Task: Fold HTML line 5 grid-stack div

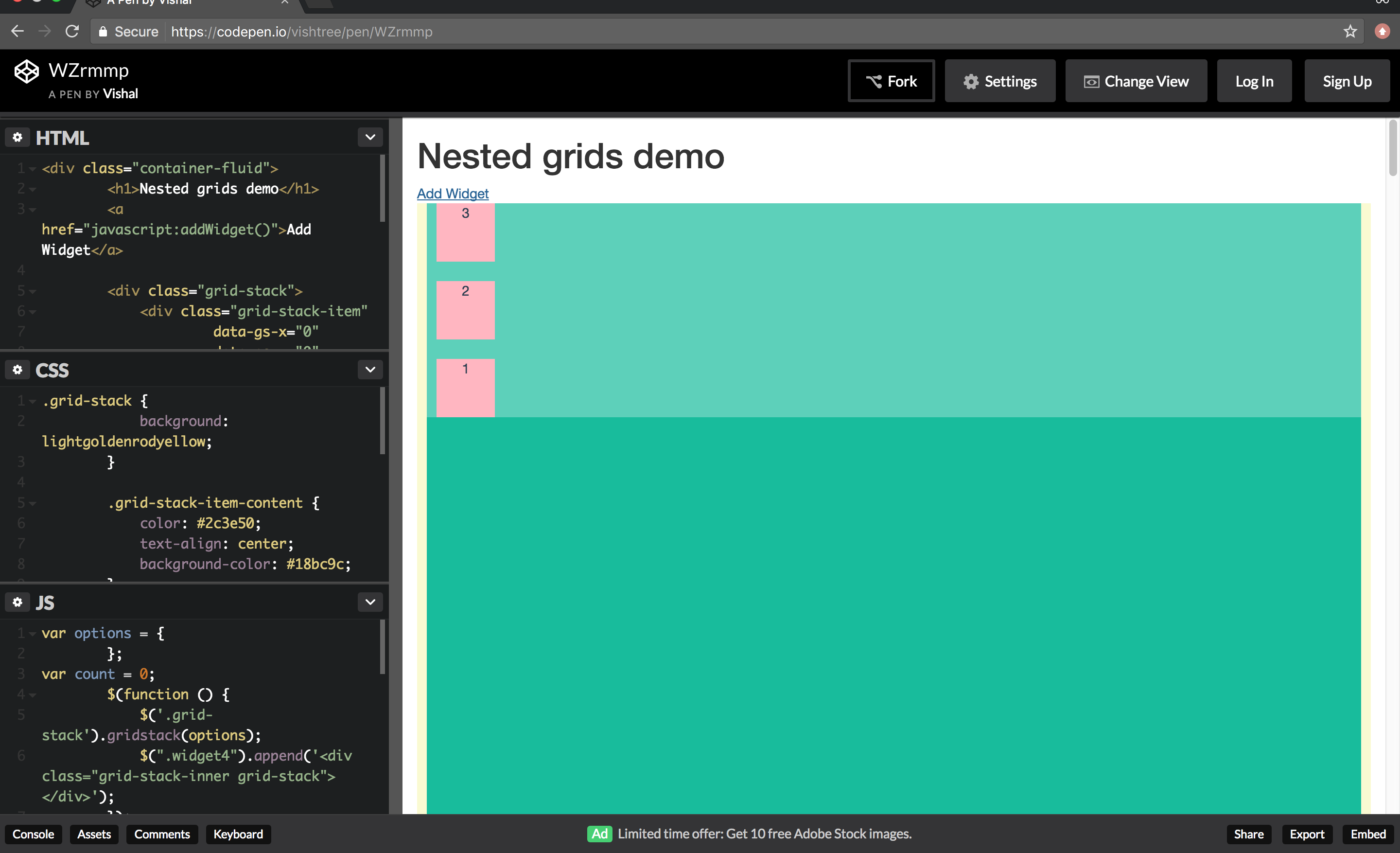Action: (33, 291)
